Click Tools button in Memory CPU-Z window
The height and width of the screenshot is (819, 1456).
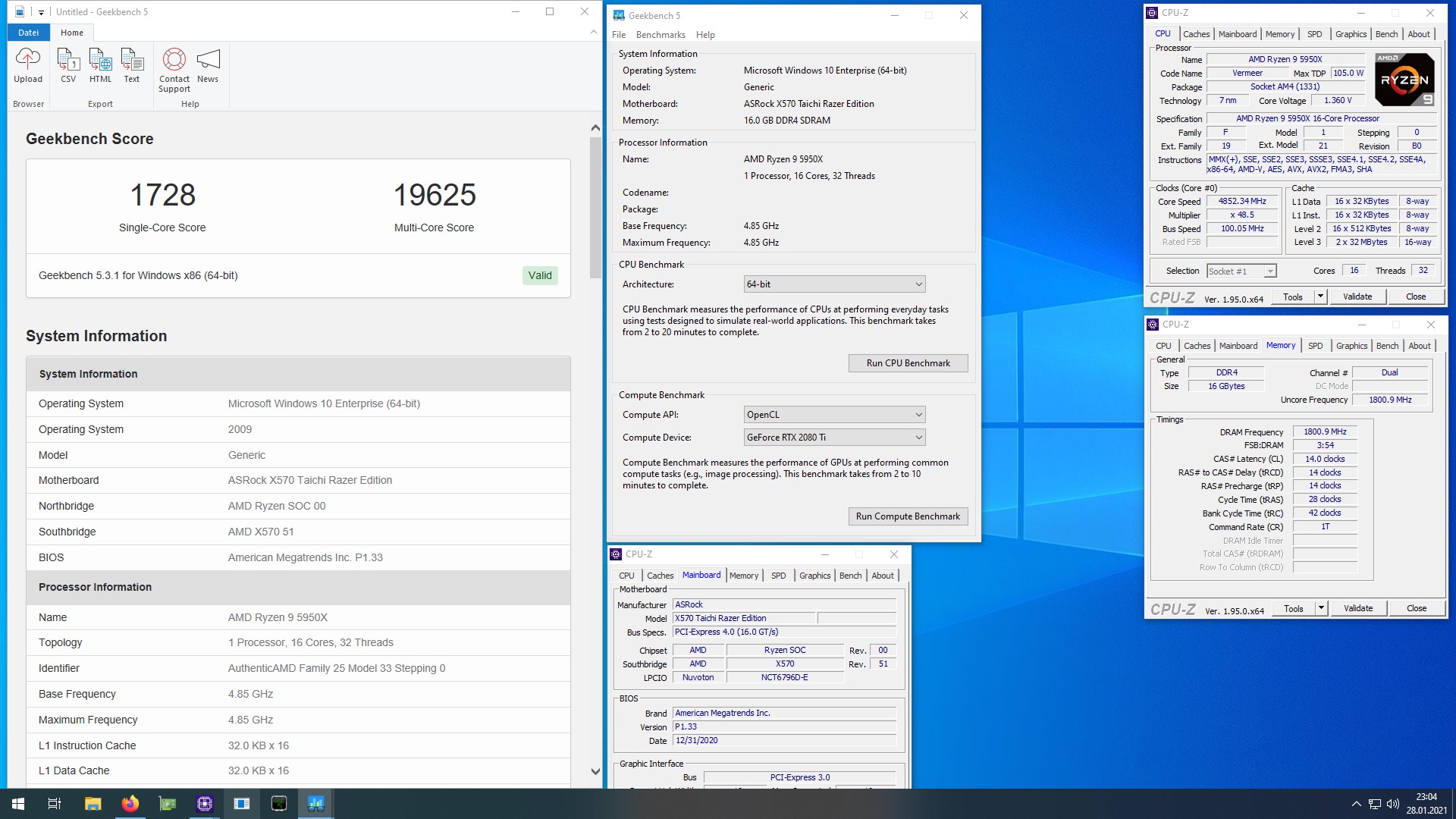[1294, 608]
